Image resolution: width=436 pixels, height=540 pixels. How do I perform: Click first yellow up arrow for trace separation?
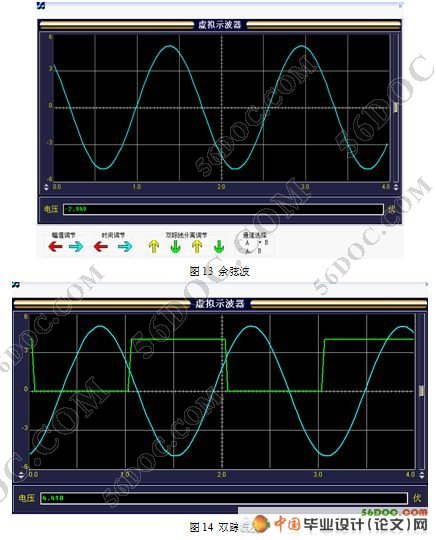click(154, 247)
